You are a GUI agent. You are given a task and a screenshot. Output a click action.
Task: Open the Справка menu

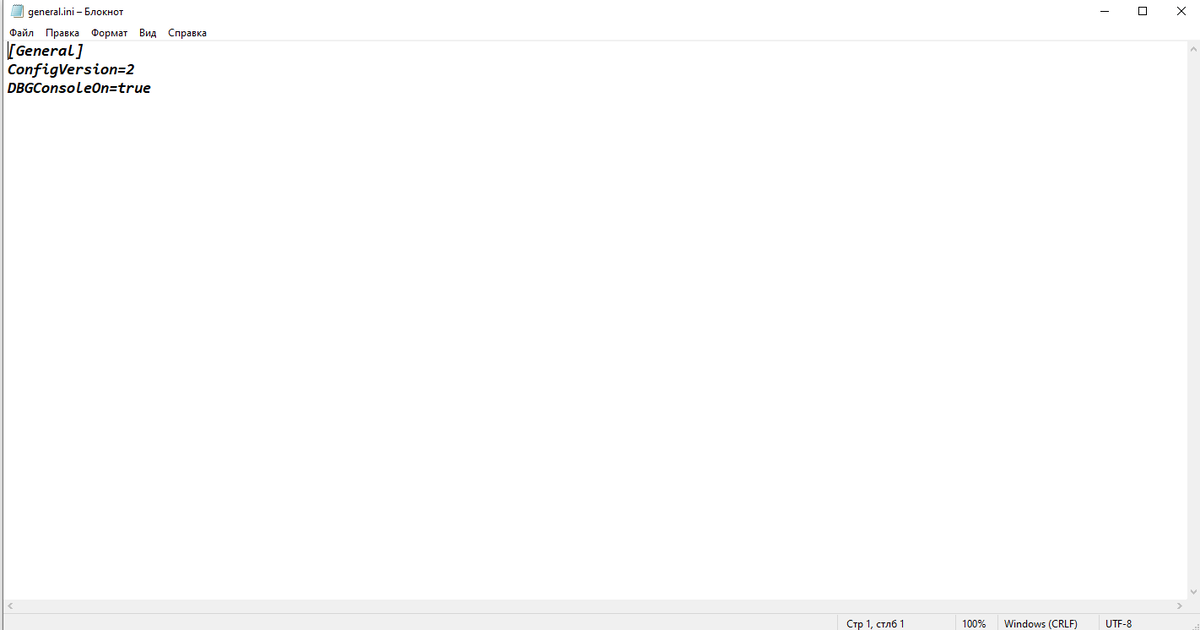coord(187,33)
